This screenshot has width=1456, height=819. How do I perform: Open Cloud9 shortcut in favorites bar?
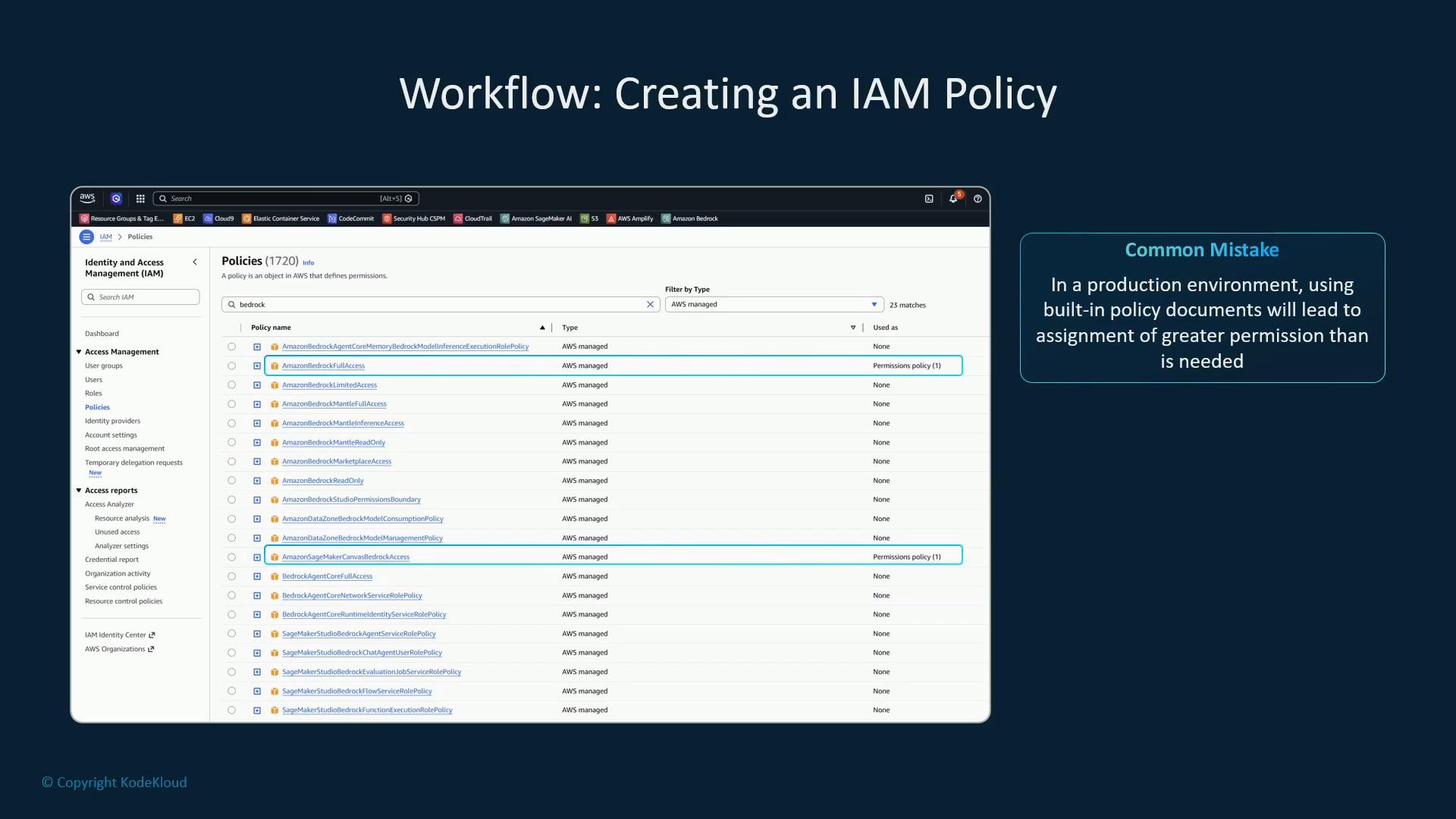(218, 218)
